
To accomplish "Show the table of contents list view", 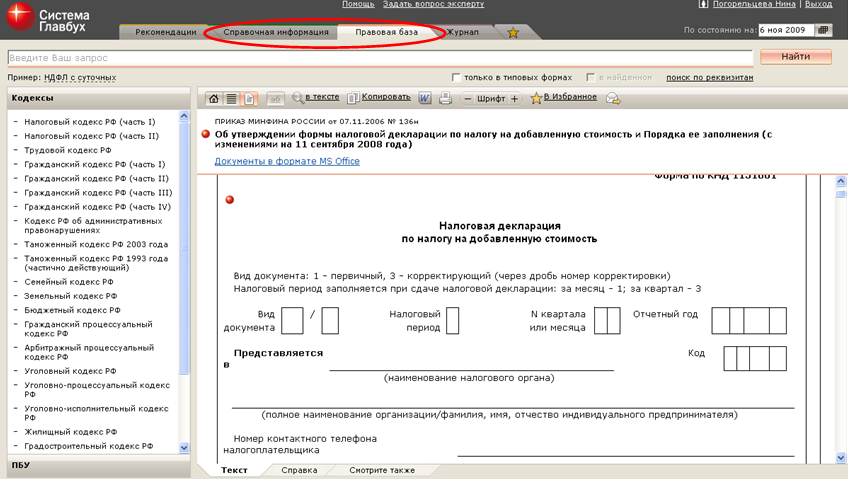I will [231, 98].
